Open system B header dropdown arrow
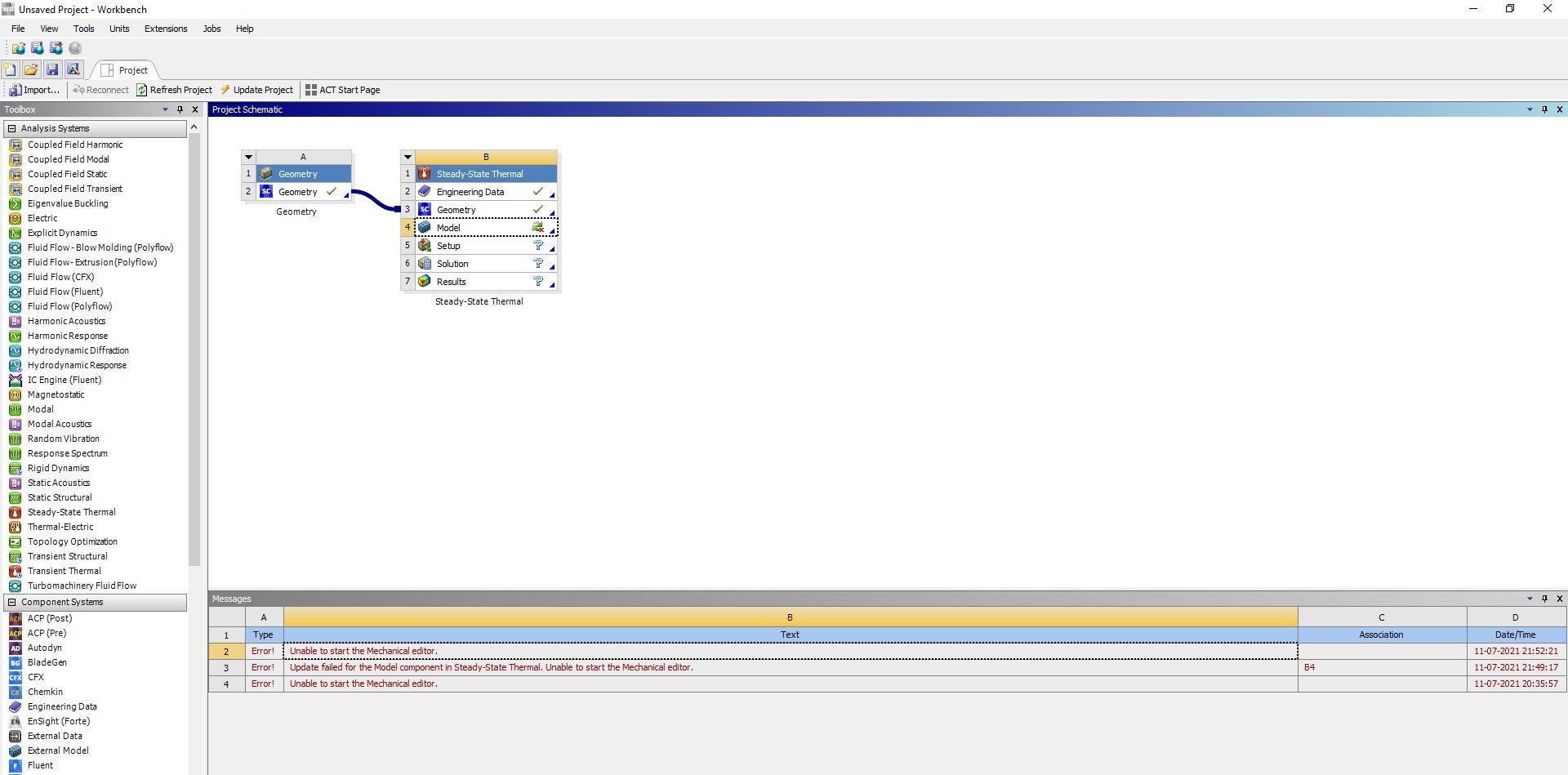This screenshot has height=775, width=1568. [x=408, y=157]
